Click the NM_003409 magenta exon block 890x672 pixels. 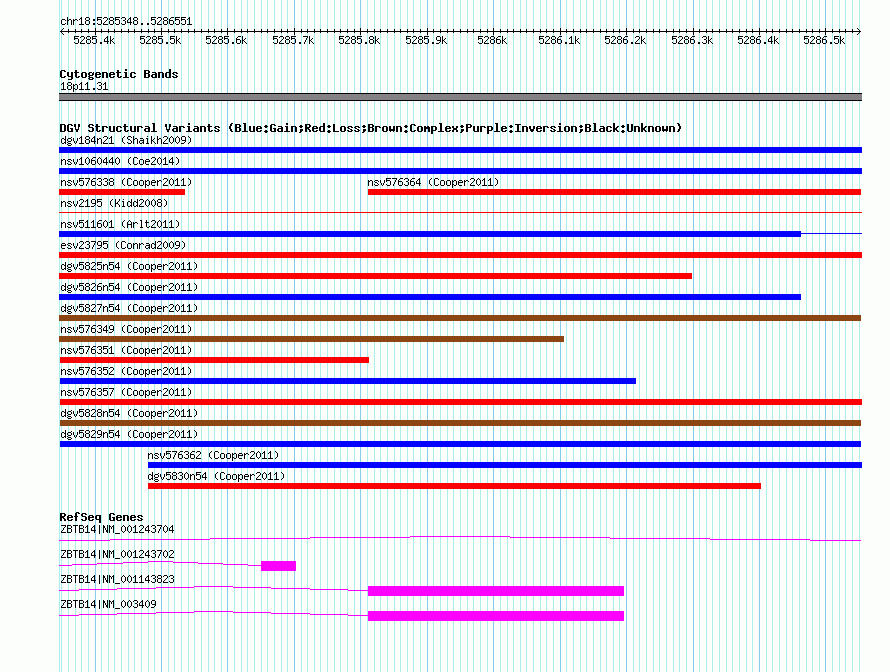coord(496,616)
